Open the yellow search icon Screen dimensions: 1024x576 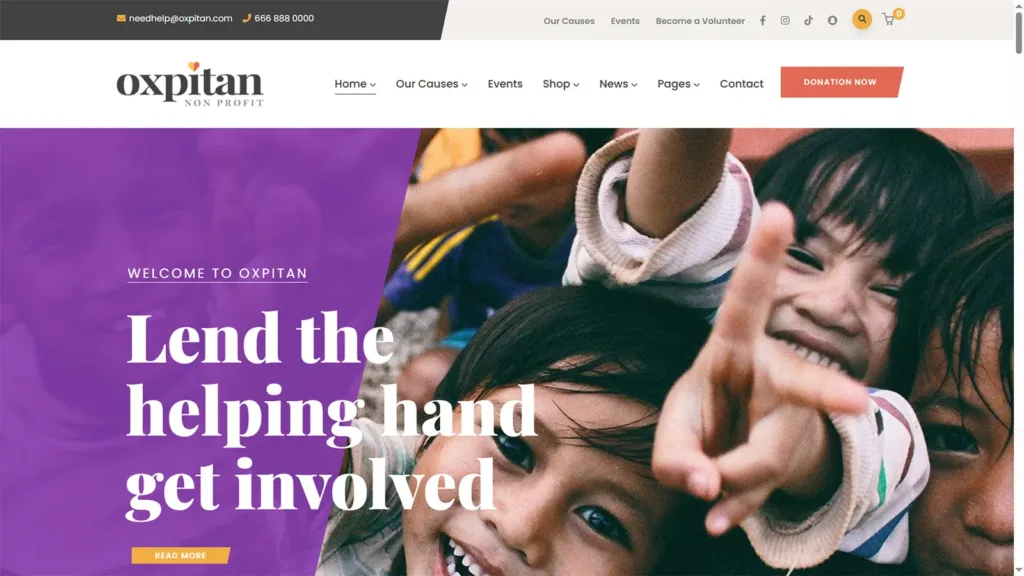tap(862, 20)
